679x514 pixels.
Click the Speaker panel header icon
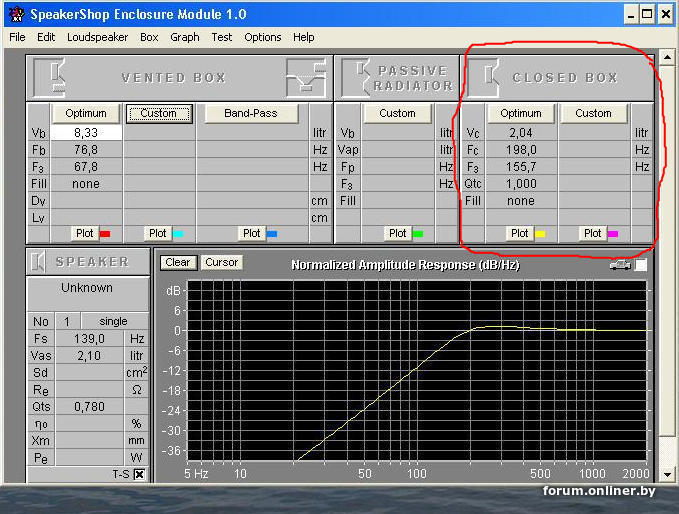pyautogui.click(x=39, y=261)
